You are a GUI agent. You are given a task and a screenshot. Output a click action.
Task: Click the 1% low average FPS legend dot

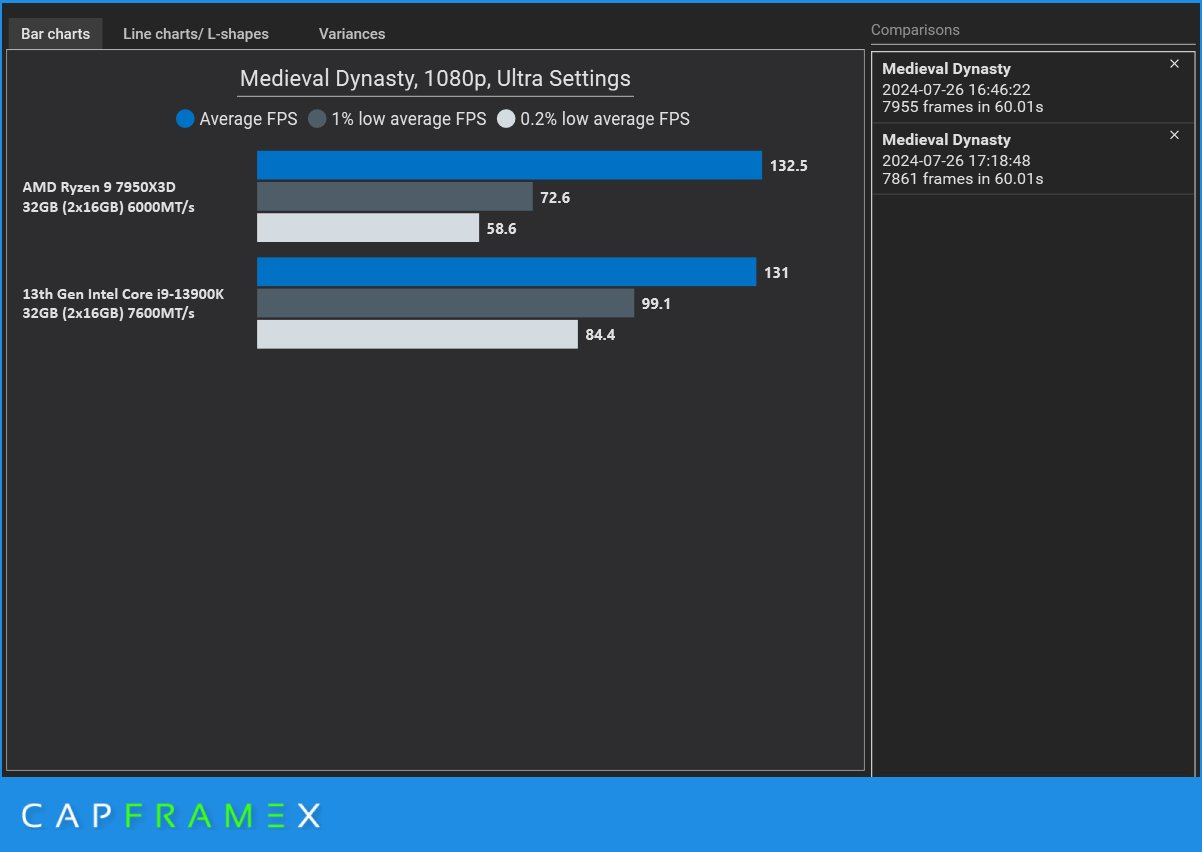click(x=317, y=119)
